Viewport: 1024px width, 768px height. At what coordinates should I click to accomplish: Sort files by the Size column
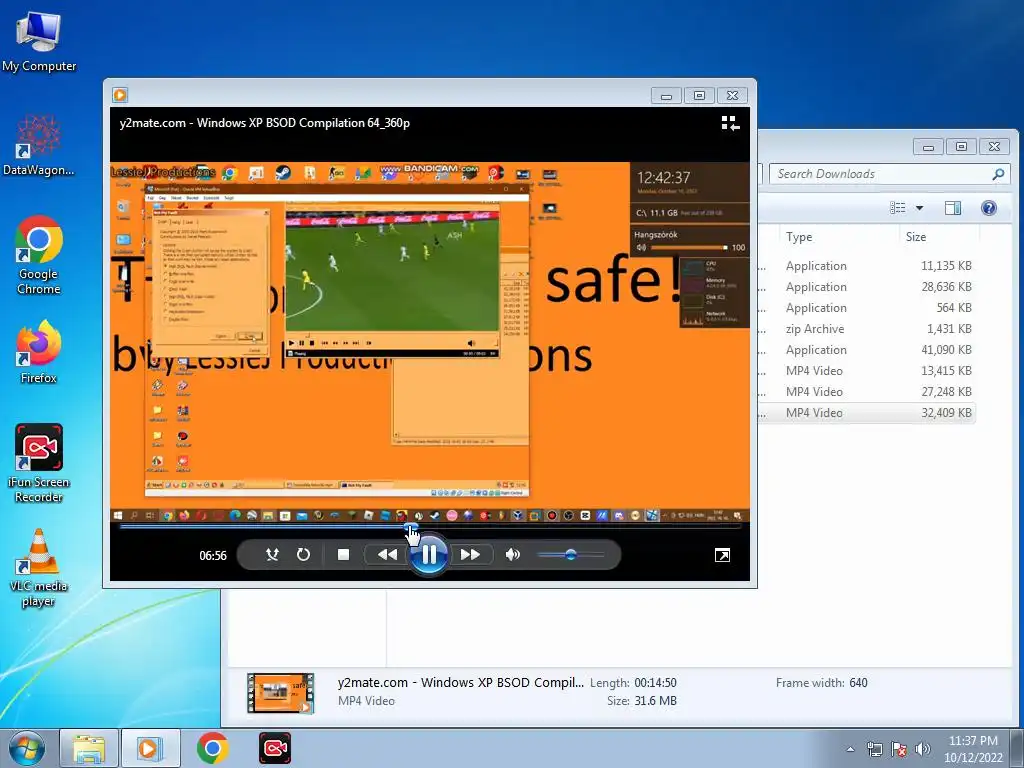coord(939,237)
